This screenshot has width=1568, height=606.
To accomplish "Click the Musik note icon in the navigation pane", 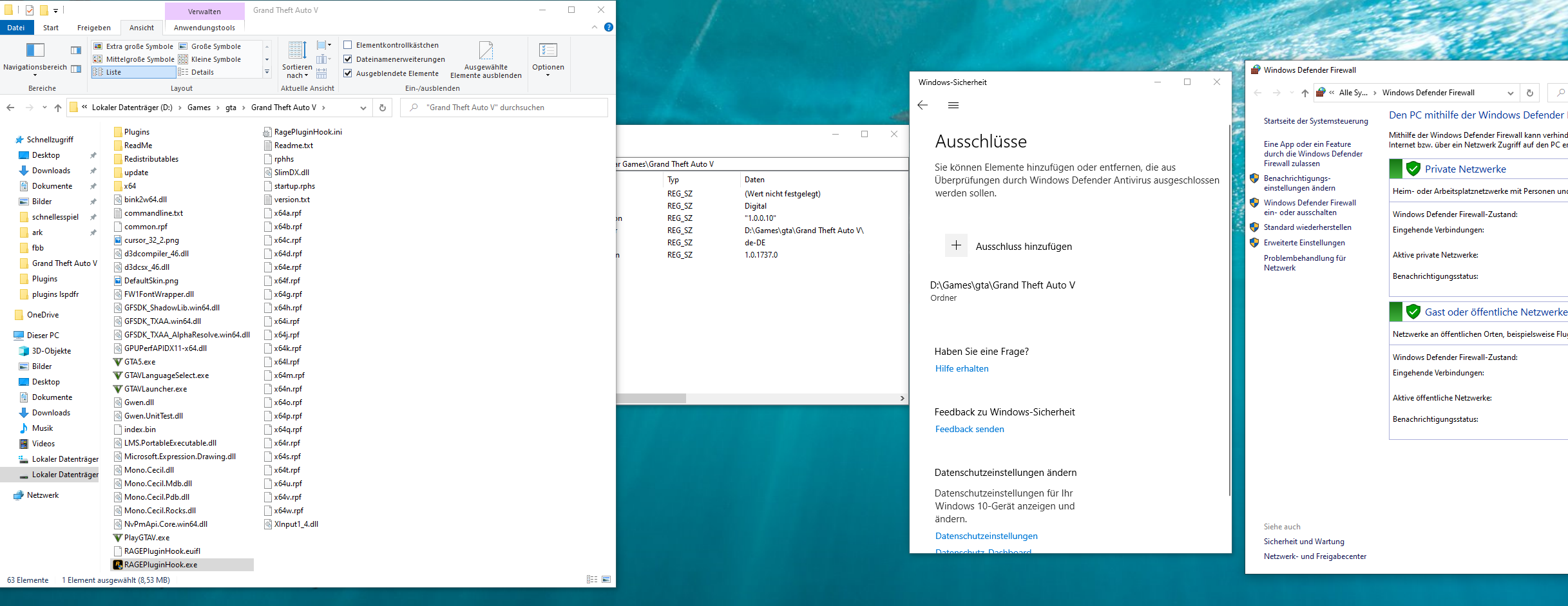I will pyautogui.click(x=24, y=428).
